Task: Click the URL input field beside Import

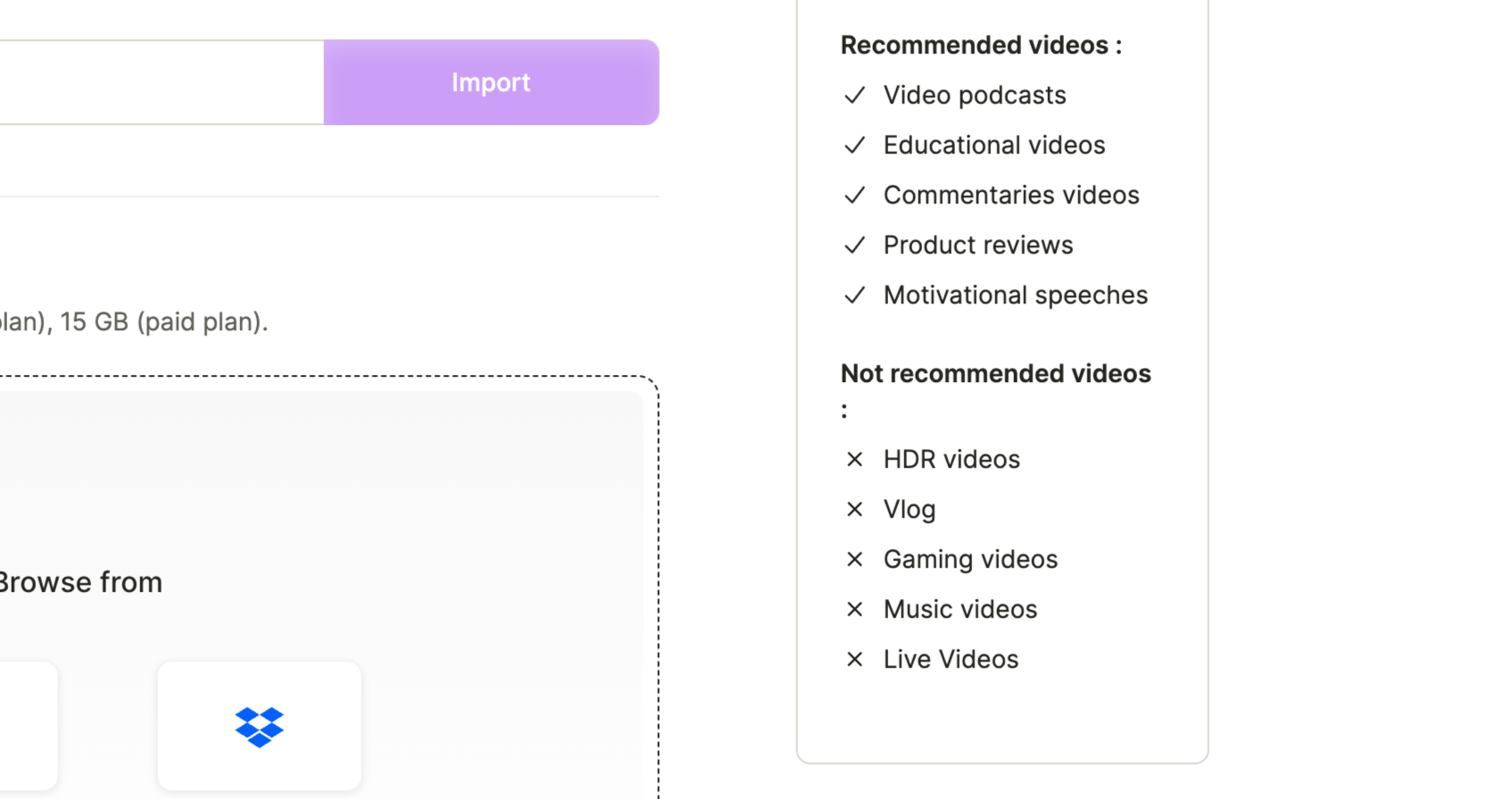Action: (162, 82)
